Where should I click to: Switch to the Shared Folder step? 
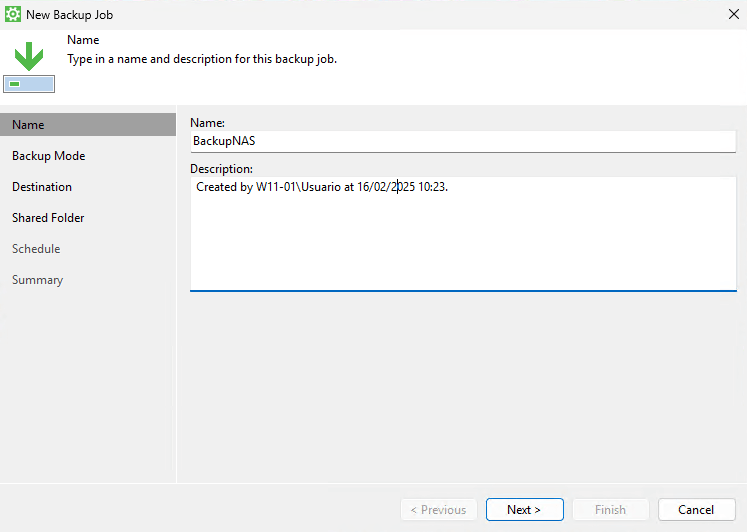pos(48,218)
